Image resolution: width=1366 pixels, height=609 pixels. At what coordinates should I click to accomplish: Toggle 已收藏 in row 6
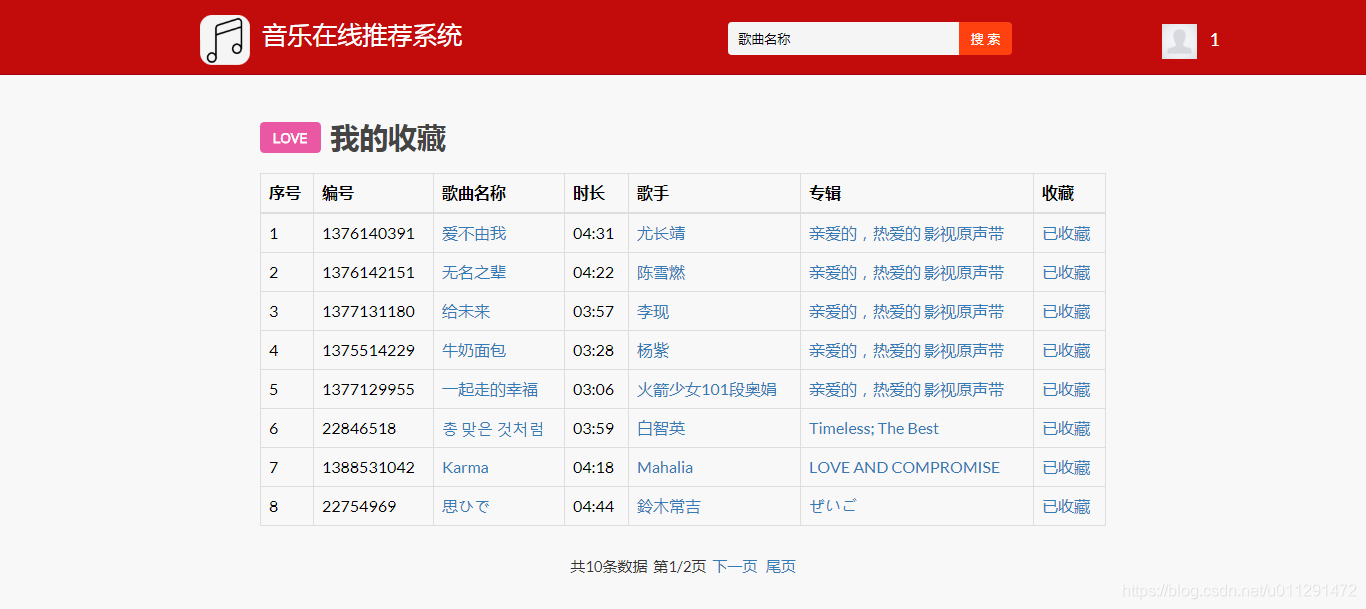[x=1066, y=429]
